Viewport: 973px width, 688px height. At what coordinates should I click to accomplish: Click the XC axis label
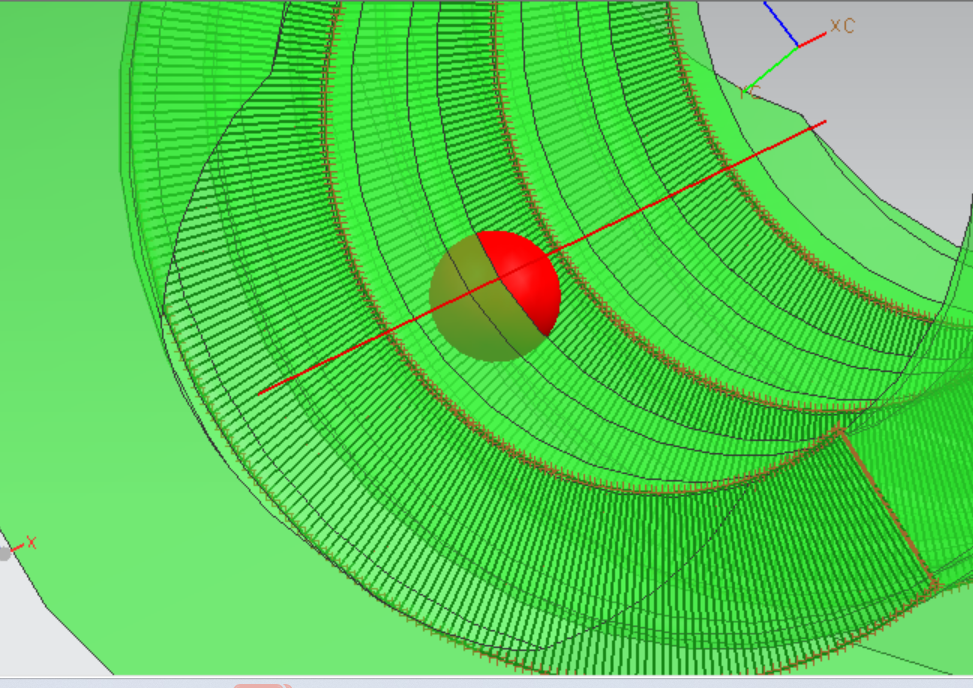(843, 26)
